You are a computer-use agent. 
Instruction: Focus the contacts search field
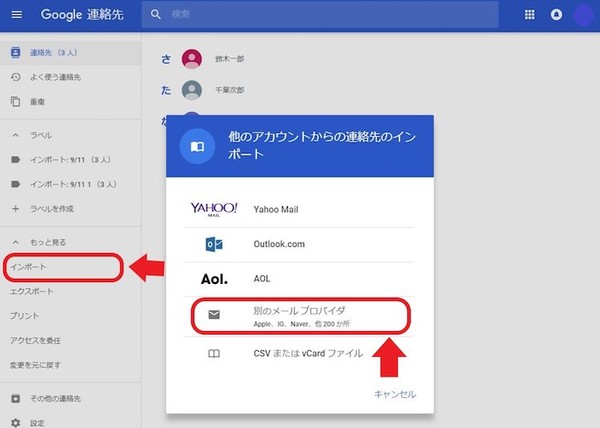pyautogui.click(x=320, y=15)
